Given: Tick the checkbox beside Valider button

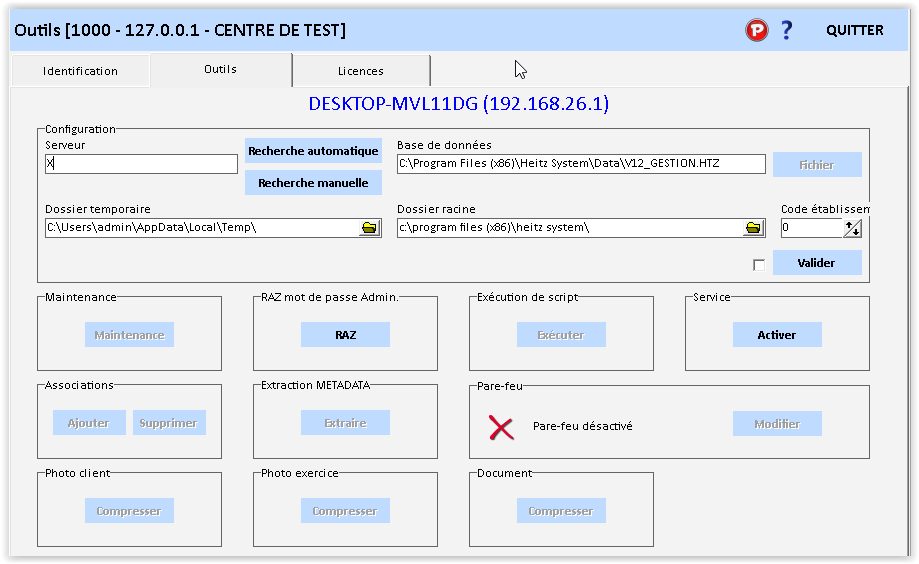Looking at the screenshot, I should click(759, 265).
